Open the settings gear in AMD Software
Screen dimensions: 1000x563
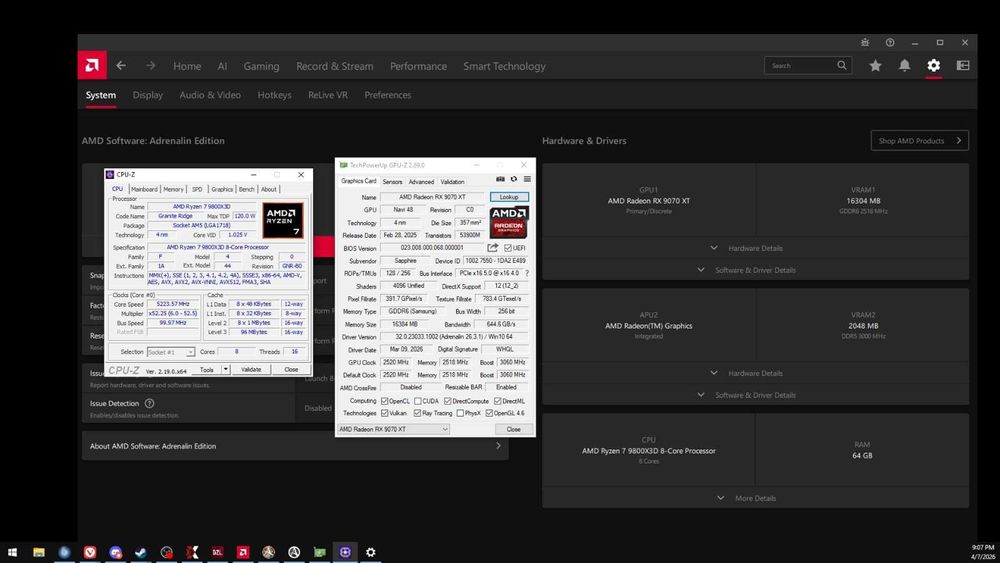coord(934,65)
